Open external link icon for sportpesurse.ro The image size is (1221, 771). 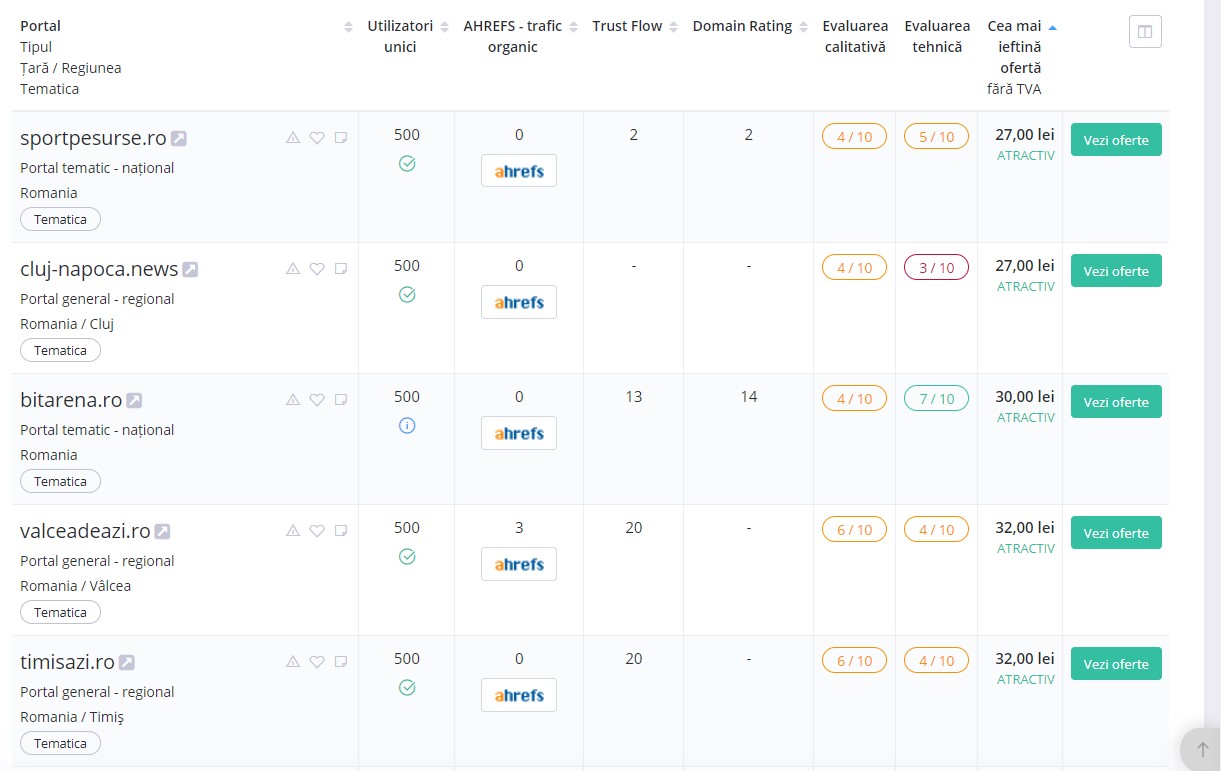pyautogui.click(x=179, y=139)
